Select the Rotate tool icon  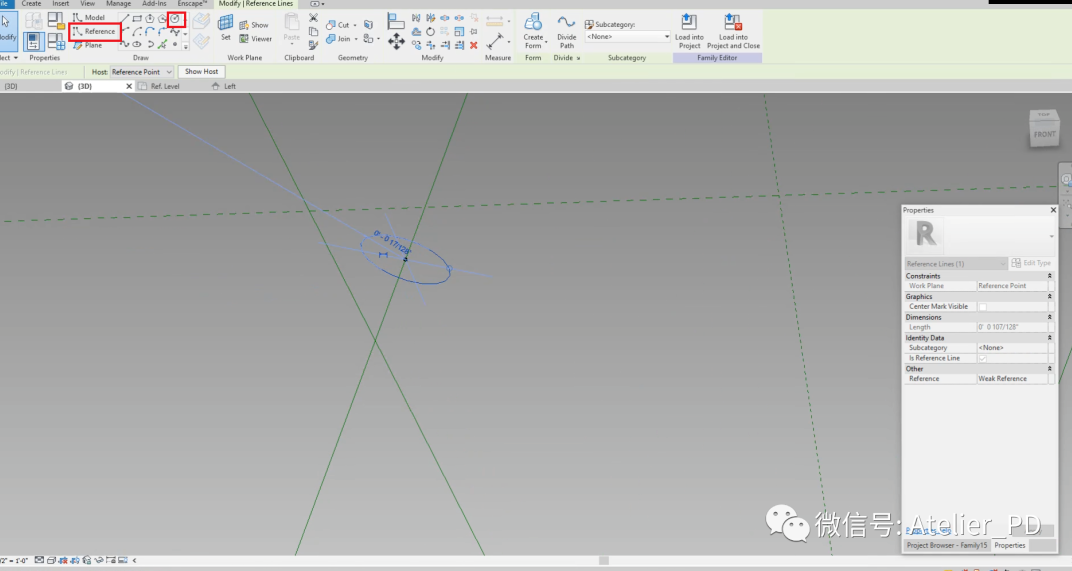tap(430, 31)
